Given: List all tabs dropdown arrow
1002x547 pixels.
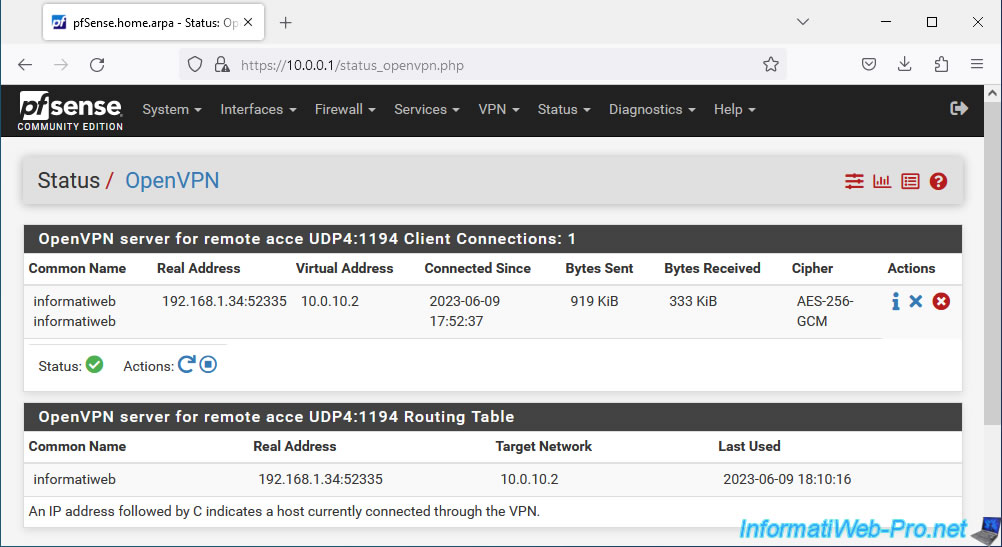Looking at the screenshot, I should tap(803, 22).
